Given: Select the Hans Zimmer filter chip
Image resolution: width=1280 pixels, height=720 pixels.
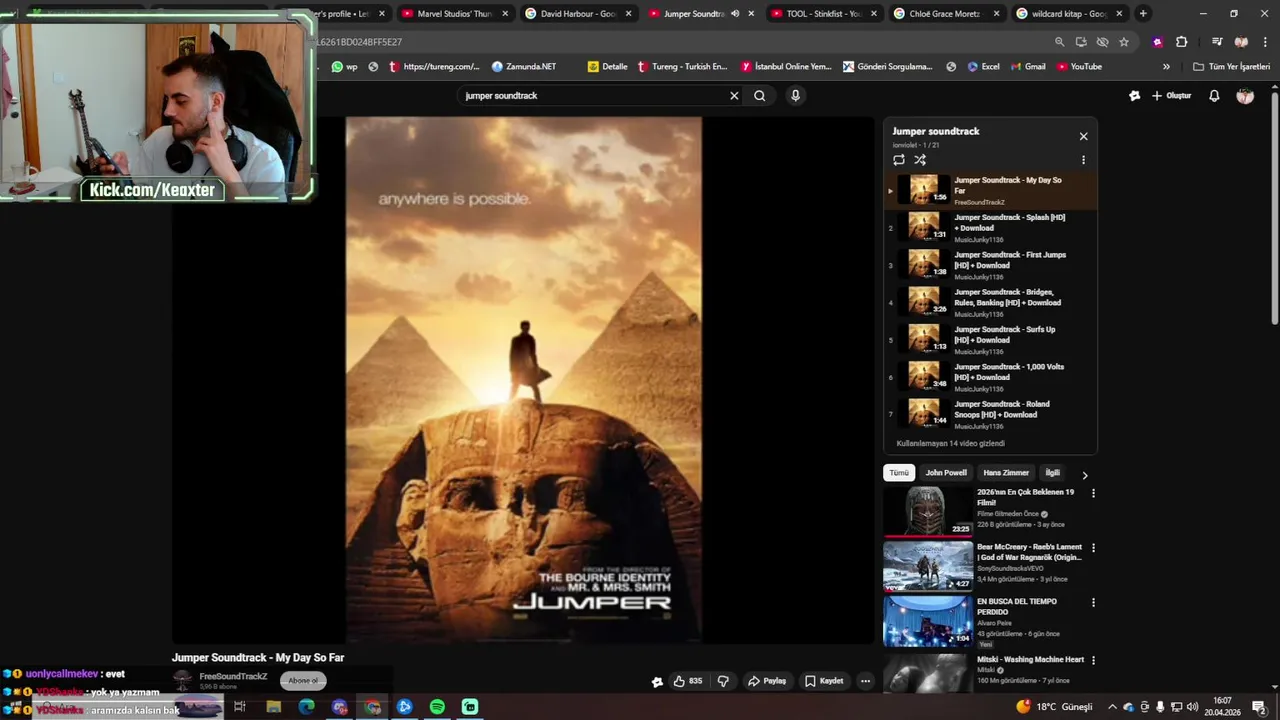Looking at the screenshot, I should pyautogui.click(x=1006, y=473).
